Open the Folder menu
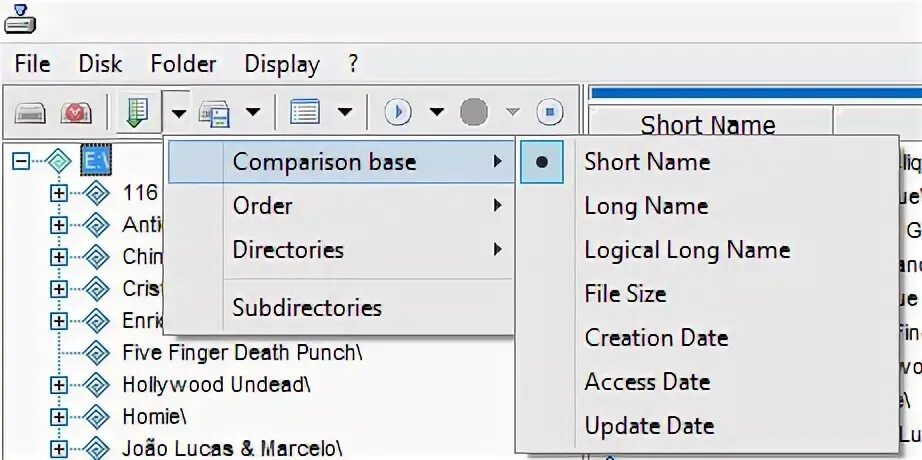The height and width of the screenshot is (460, 922). pyautogui.click(x=183, y=64)
